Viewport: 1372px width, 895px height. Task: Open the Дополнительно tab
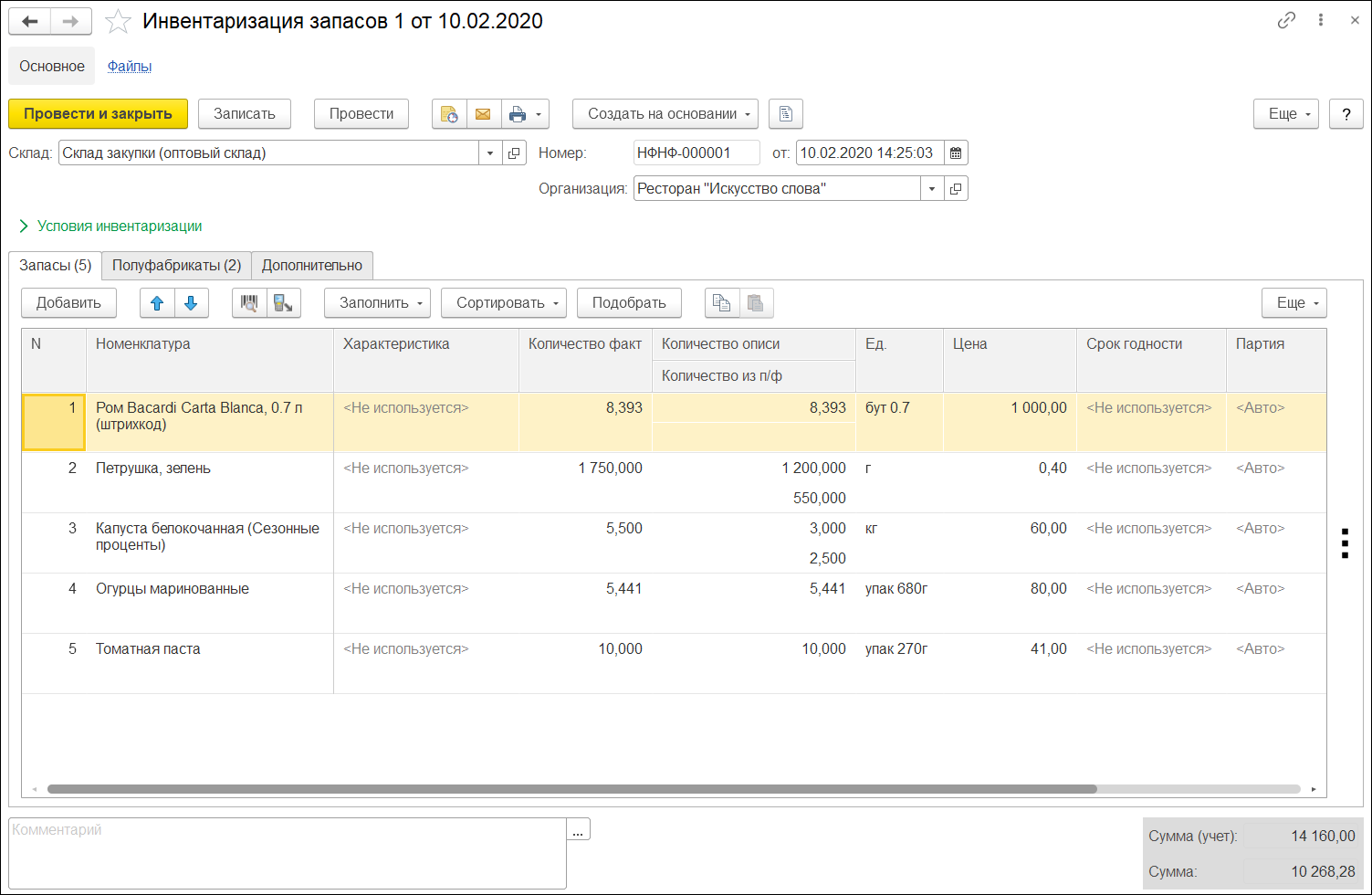click(312, 266)
